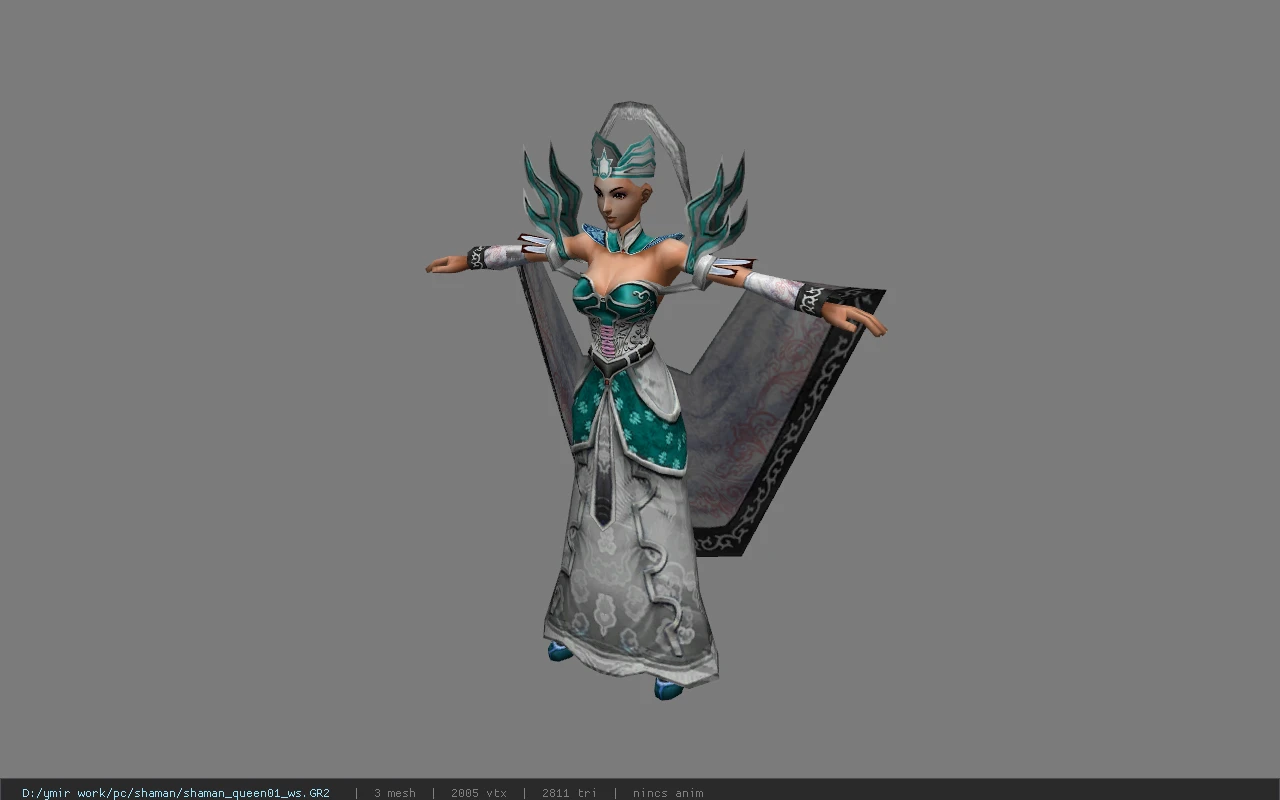
Task: Click the file path shaman_queen01_ws.GR2
Action: click(x=176, y=793)
